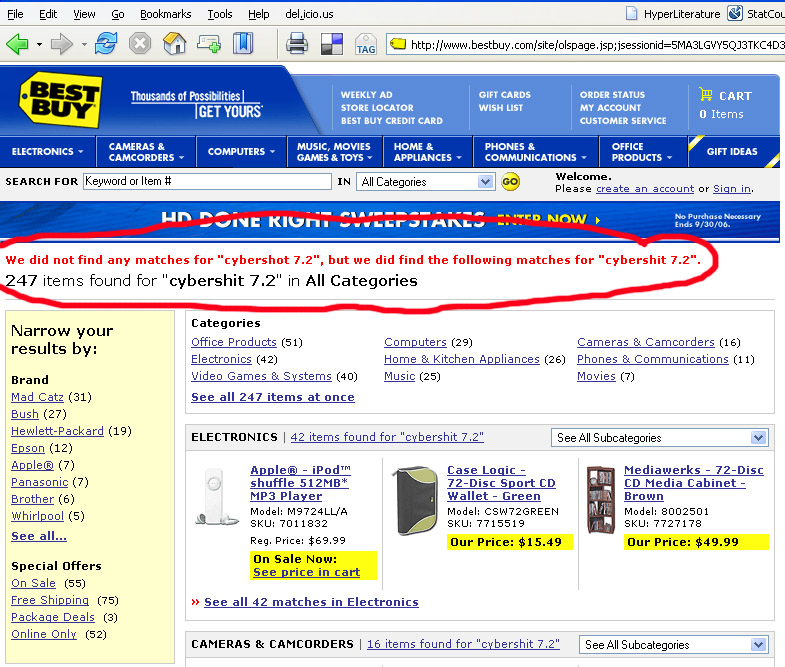Click the Store Locator link
Screen dimensions: 785x667
tap(377, 108)
